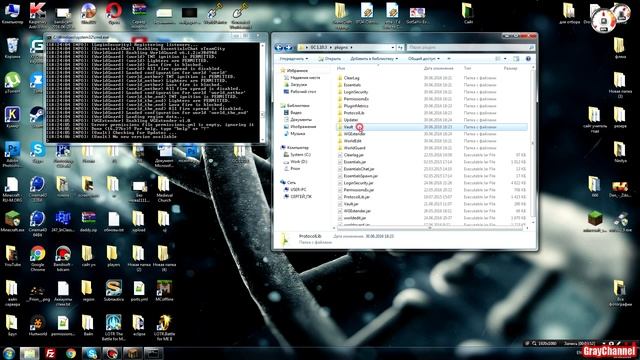Select the LoginSecurity.jar file
Viewport: 640px width, 360px height.
[x=358, y=183]
